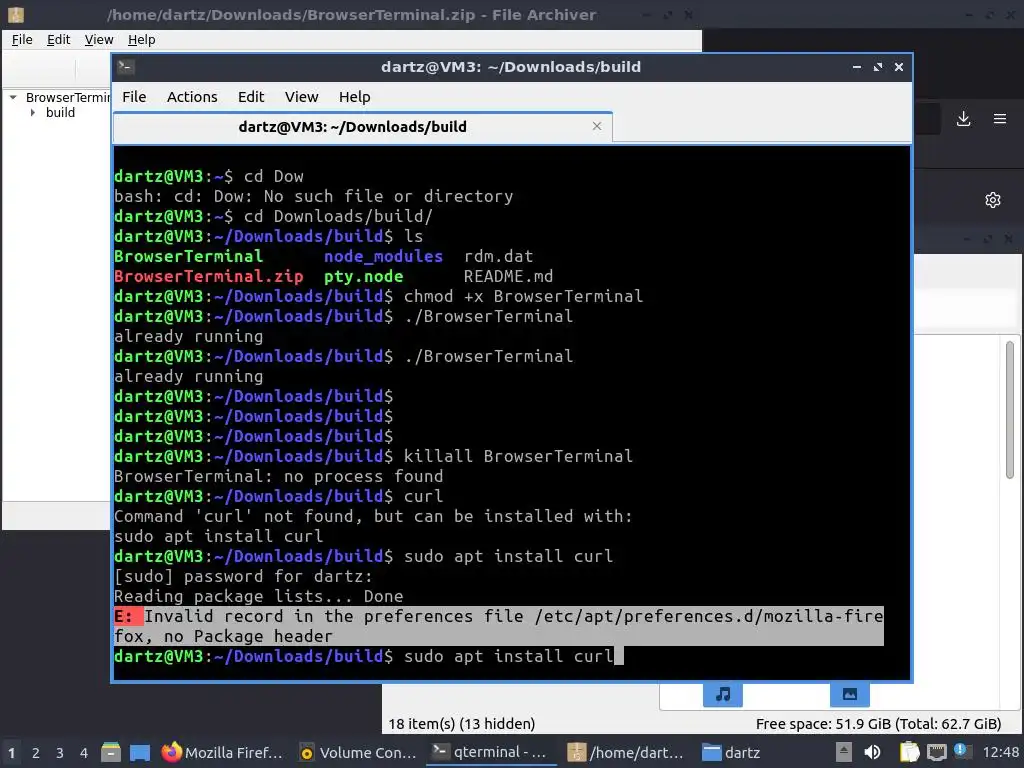Click 'BrowserTerminal.zip' in the ls output

click(208, 276)
